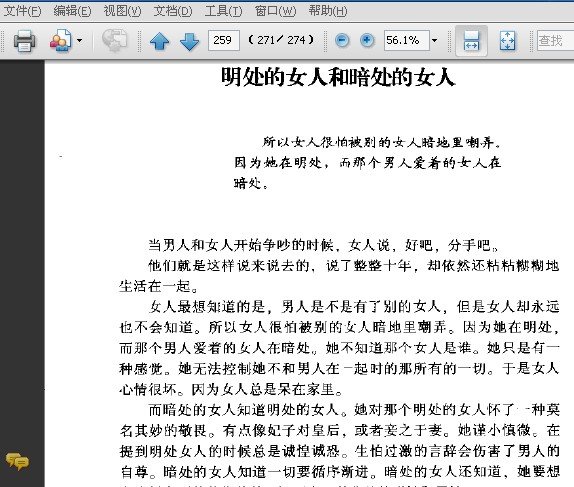
Task: Click the Print icon
Action: [x=25, y=40]
